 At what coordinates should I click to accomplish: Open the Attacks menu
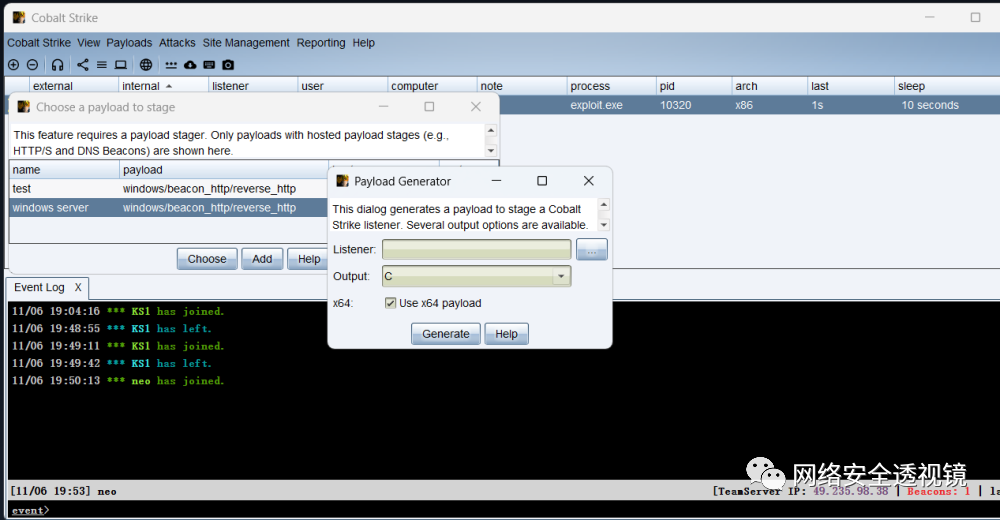click(x=177, y=43)
